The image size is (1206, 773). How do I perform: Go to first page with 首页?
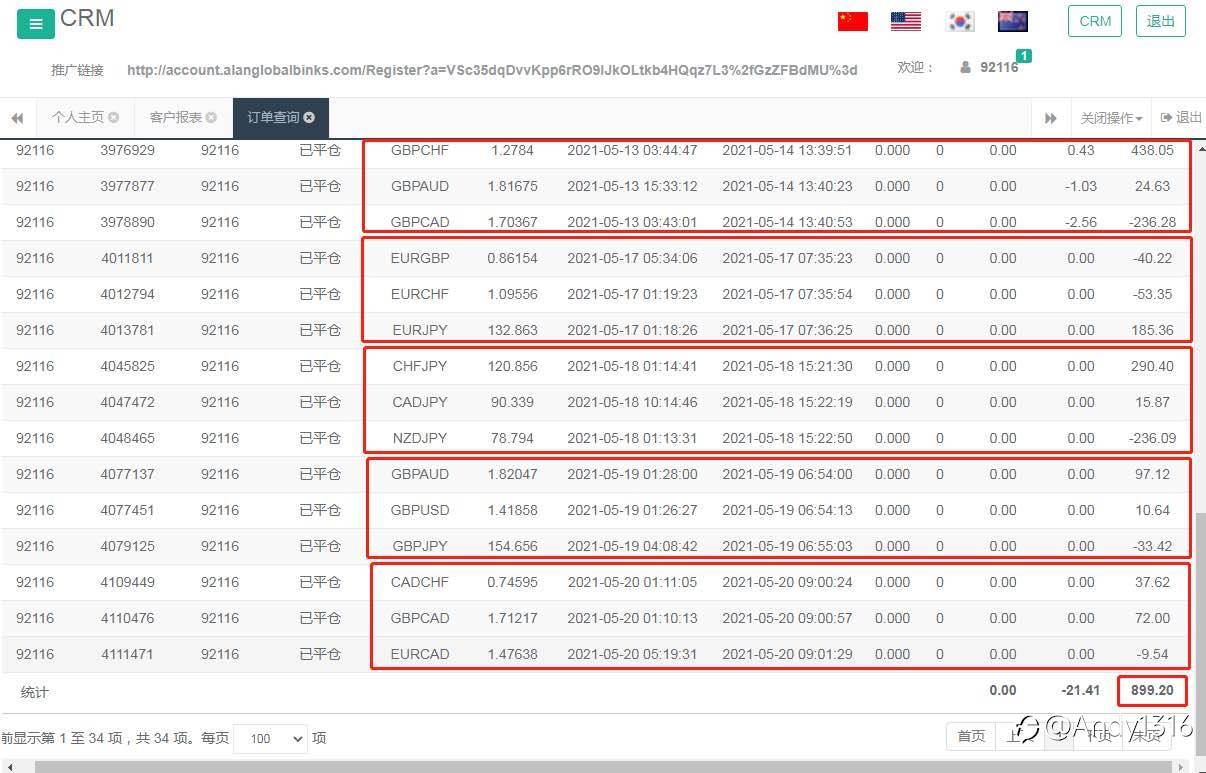pyautogui.click(x=971, y=736)
